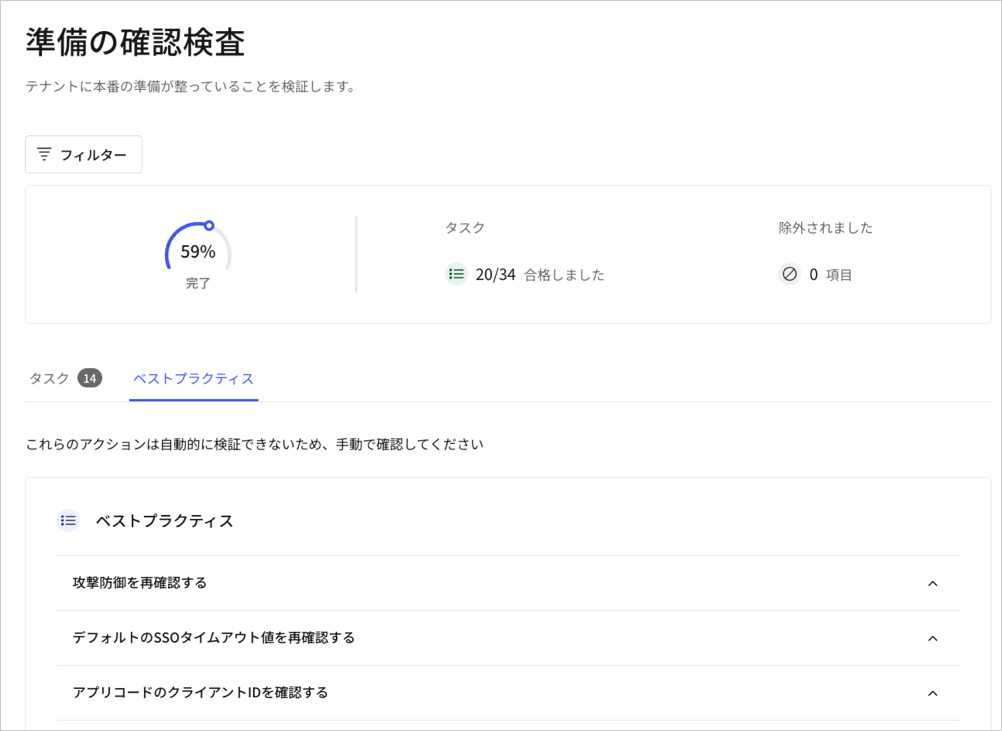
Task: Click 攻撃防御を再確認する row text
Action: (x=140, y=583)
